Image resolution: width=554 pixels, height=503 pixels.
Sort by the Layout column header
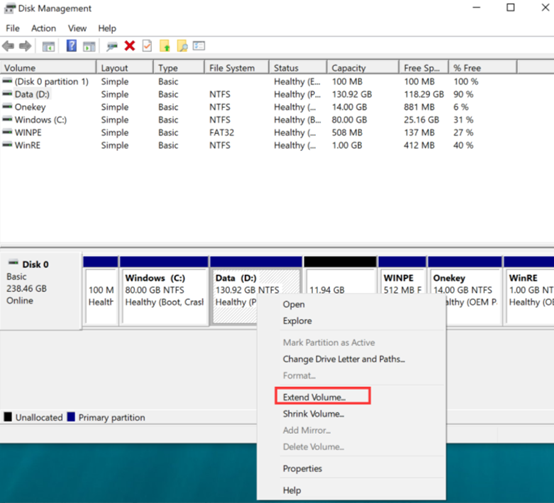pos(125,67)
